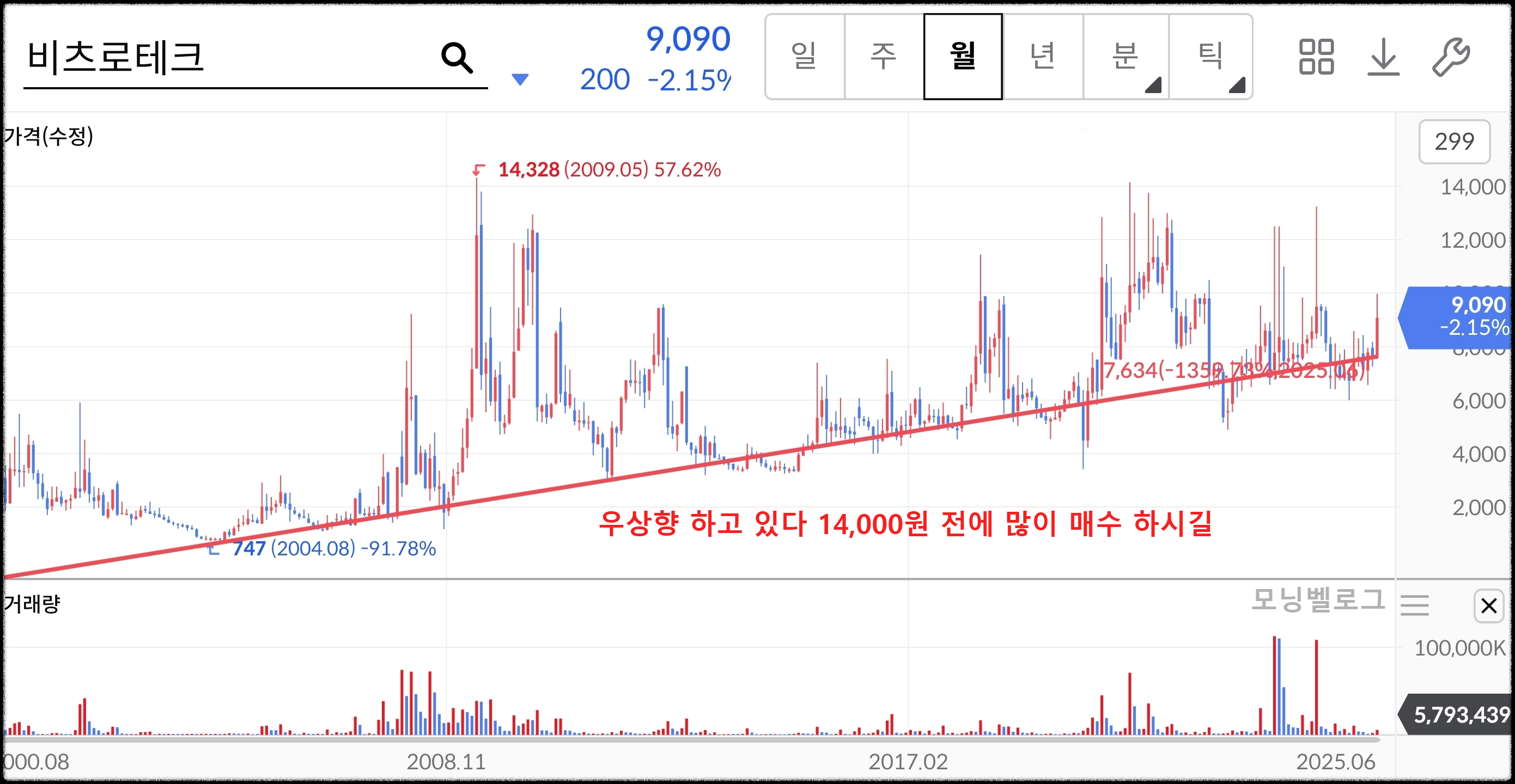Switch to the 주 weekly chart
The image size is (1515, 784).
tap(884, 57)
